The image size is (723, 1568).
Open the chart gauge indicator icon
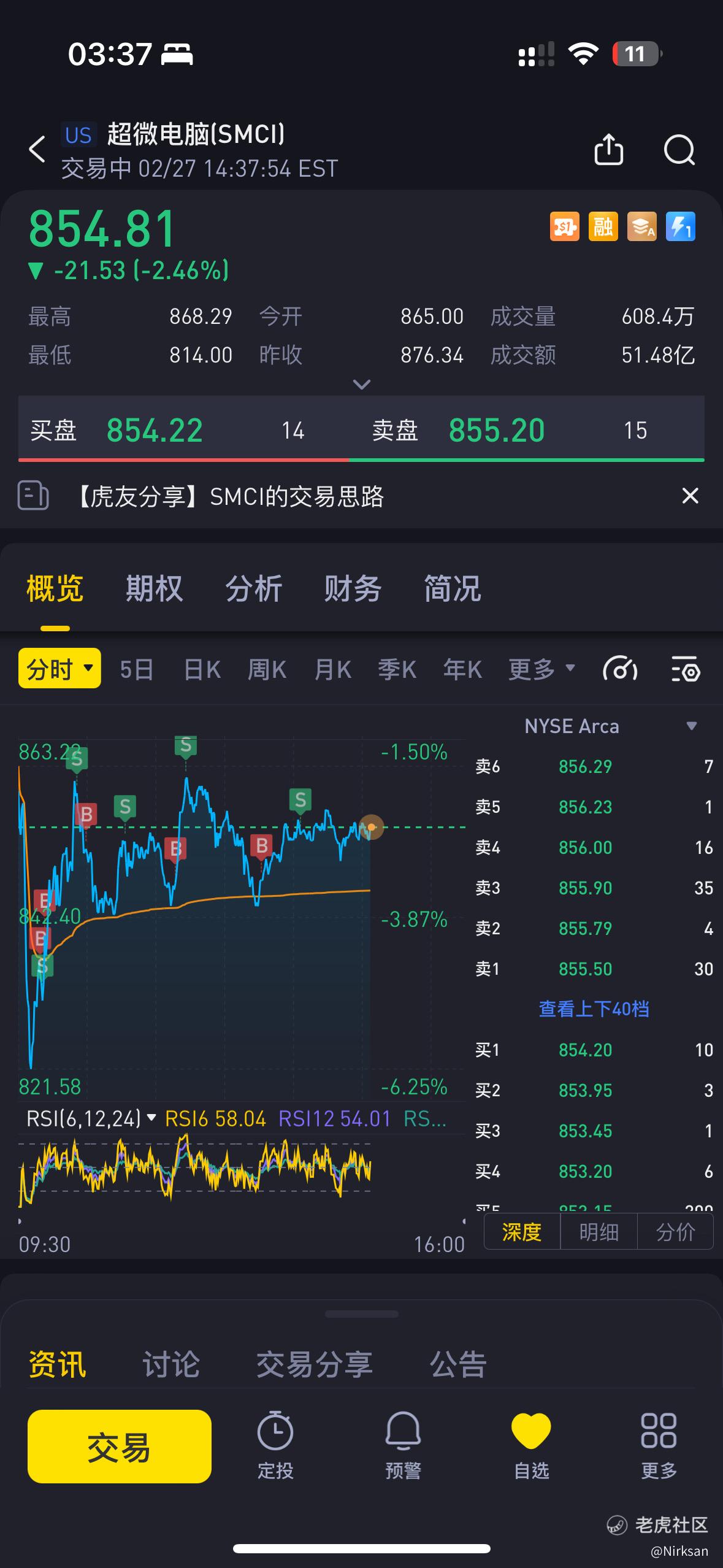[620, 669]
